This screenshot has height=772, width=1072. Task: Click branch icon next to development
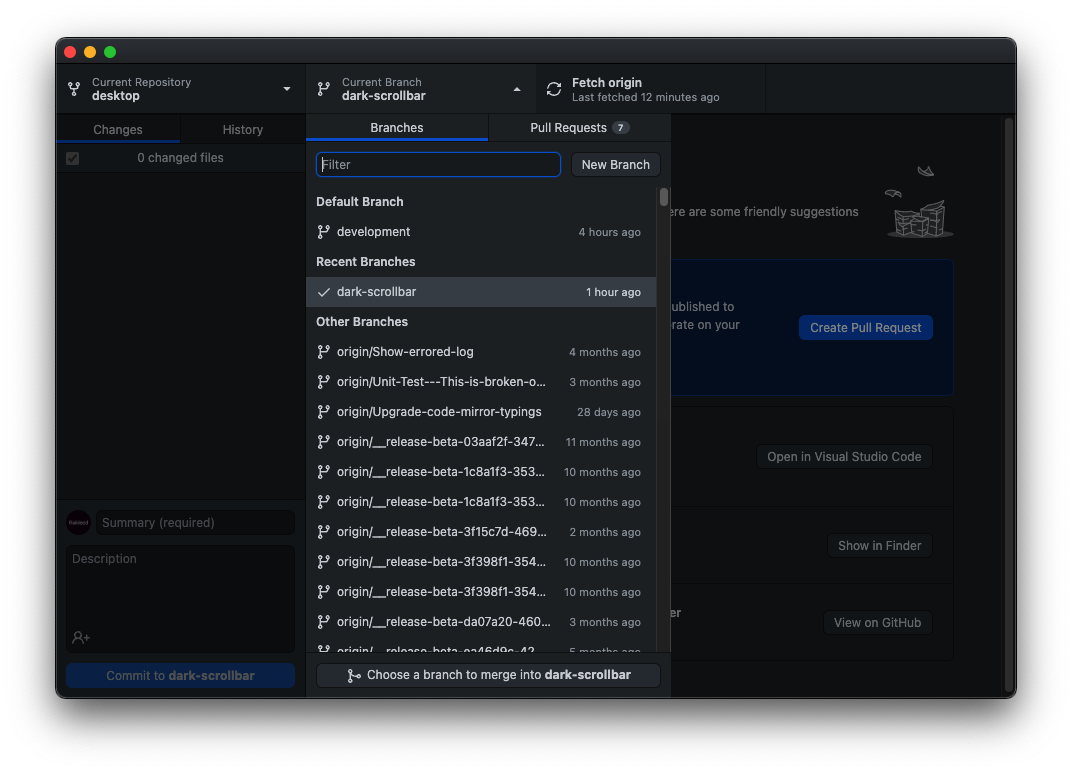(x=323, y=232)
